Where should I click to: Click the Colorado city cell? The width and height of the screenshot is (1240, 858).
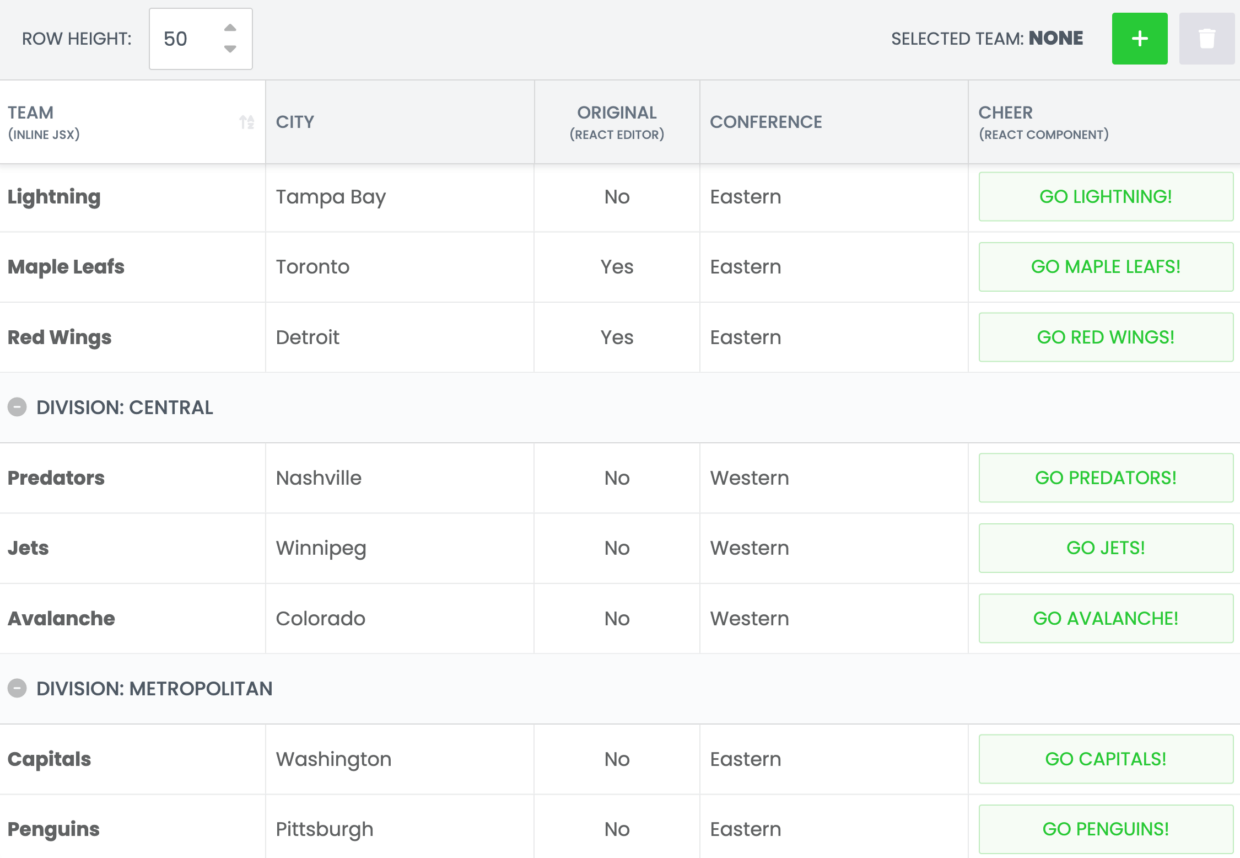(x=400, y=618)
